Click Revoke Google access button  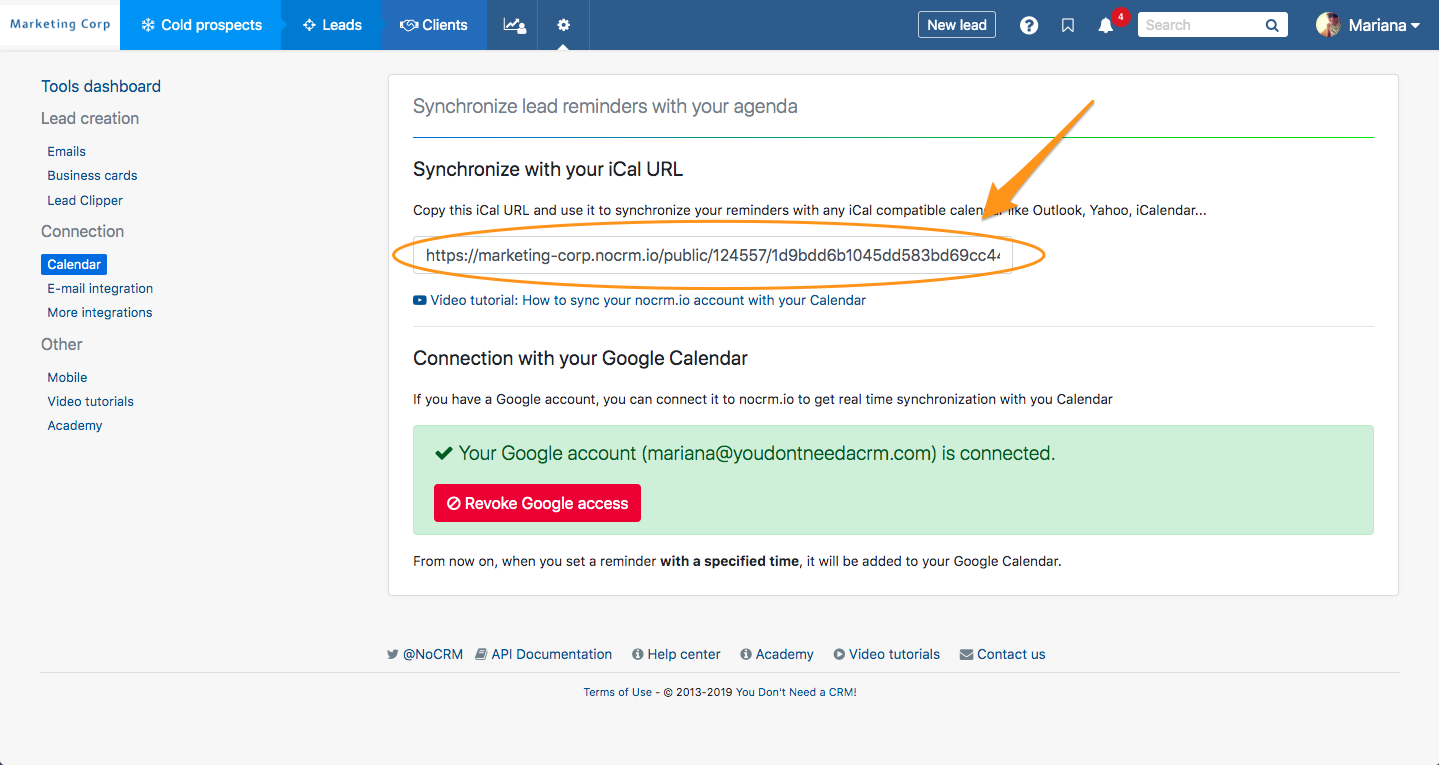pos(537,503)
